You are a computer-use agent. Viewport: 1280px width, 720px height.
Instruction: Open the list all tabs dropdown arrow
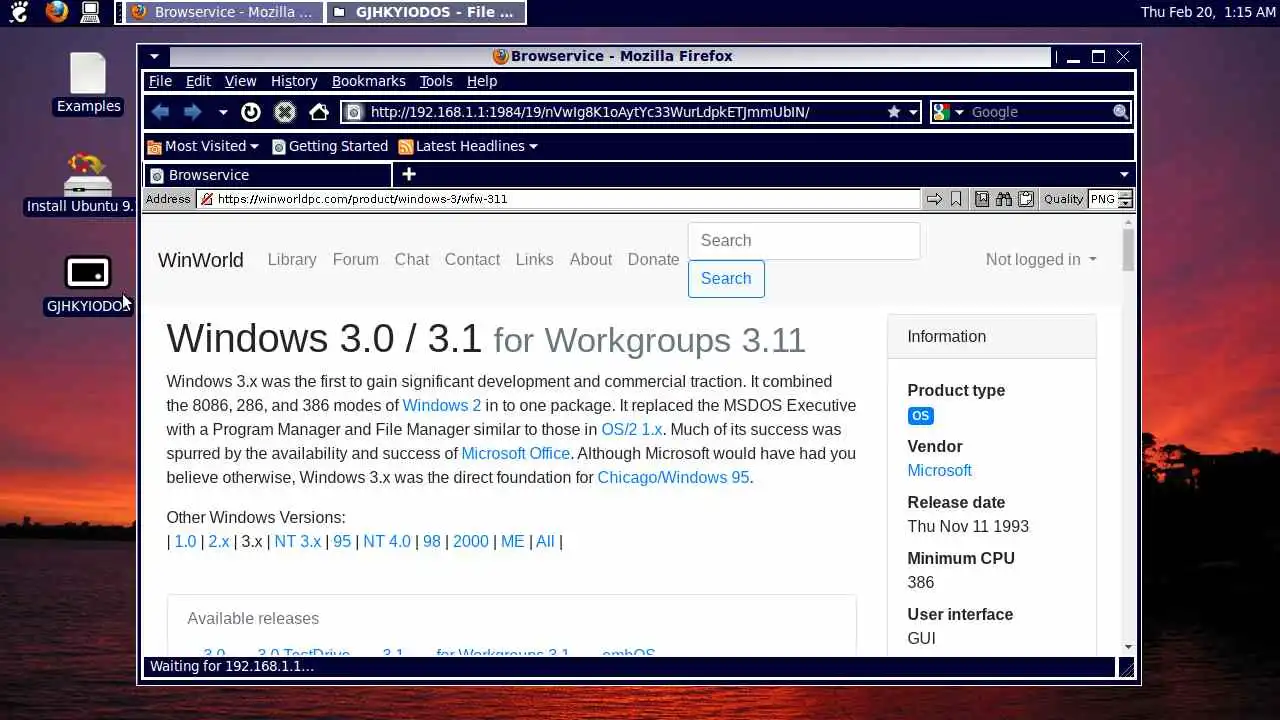pyautogui.click(x=1124, y=175)
